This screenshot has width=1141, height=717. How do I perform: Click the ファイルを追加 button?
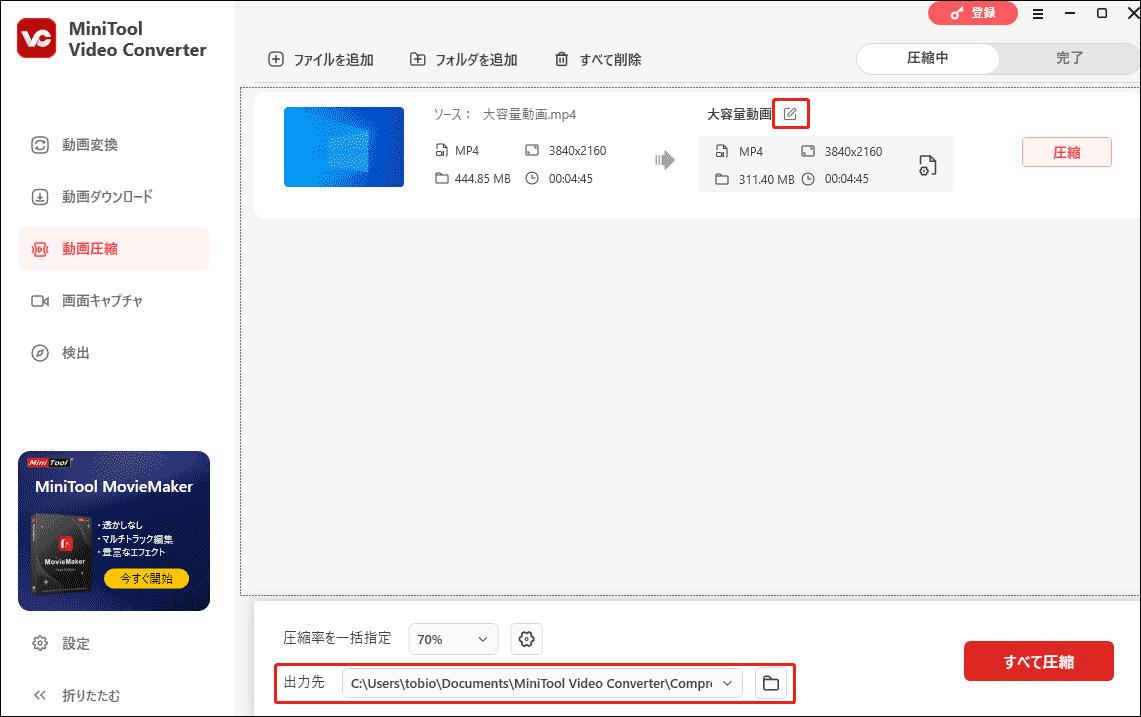tap(321, 60)
